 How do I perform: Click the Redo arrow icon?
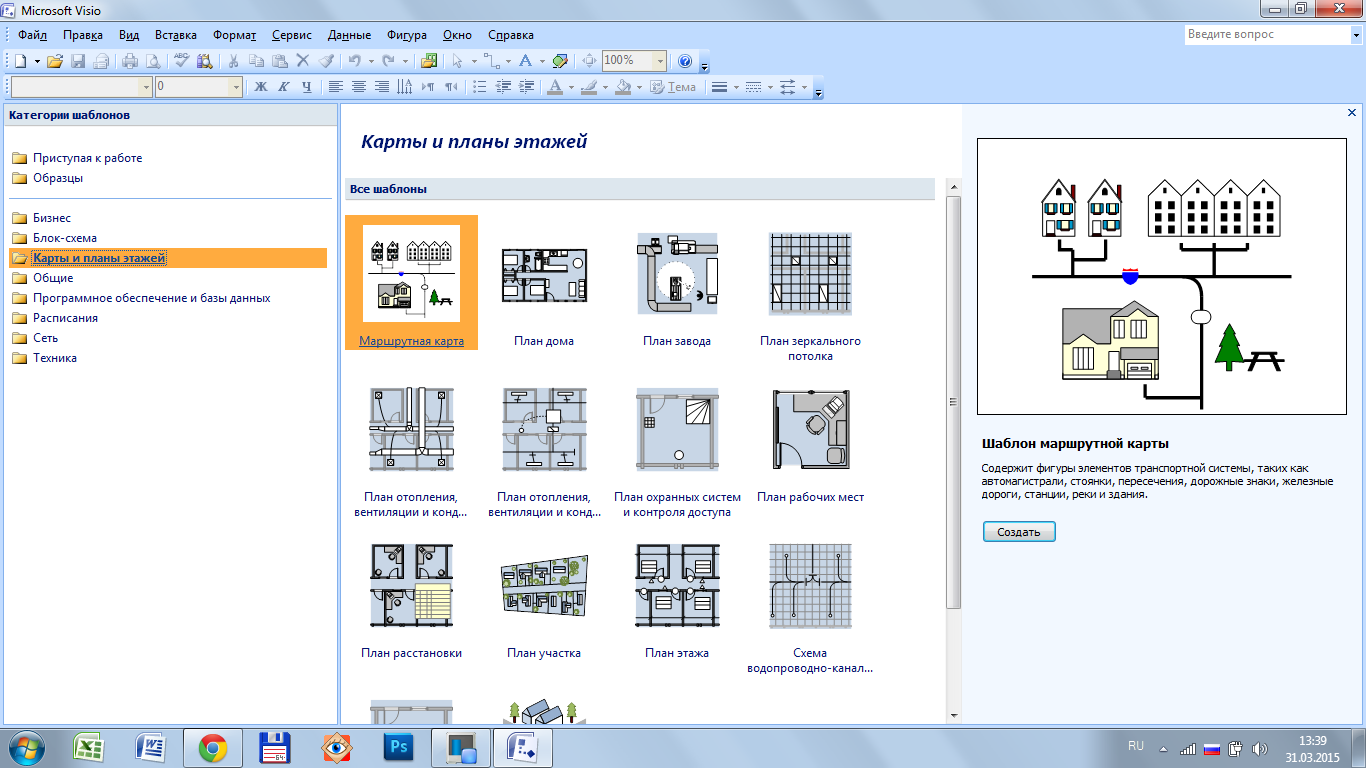[389, 61]
